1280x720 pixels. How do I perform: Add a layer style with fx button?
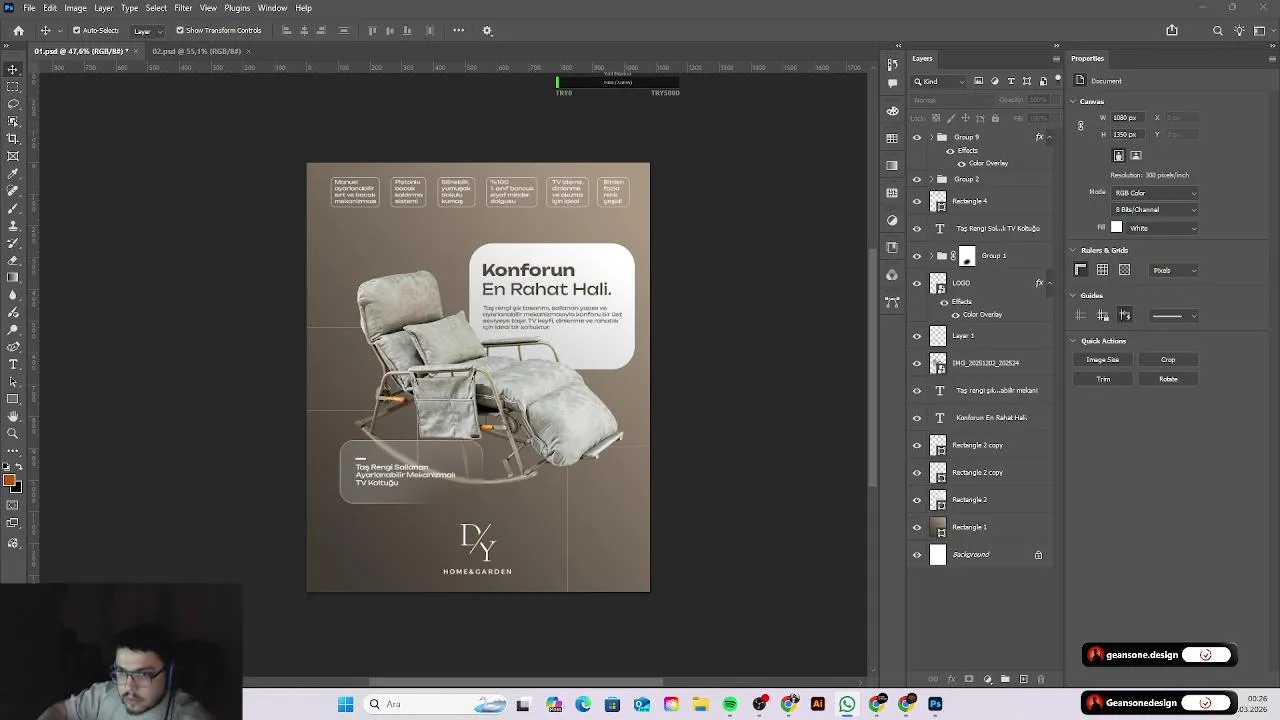pyautogui.click(x=951, y=680)
